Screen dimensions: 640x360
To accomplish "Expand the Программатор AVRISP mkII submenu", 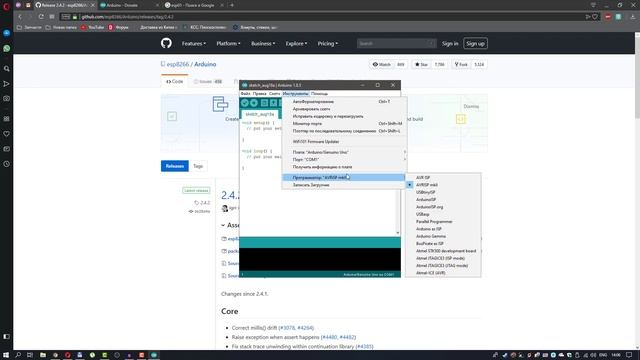I will click(344, 178).
